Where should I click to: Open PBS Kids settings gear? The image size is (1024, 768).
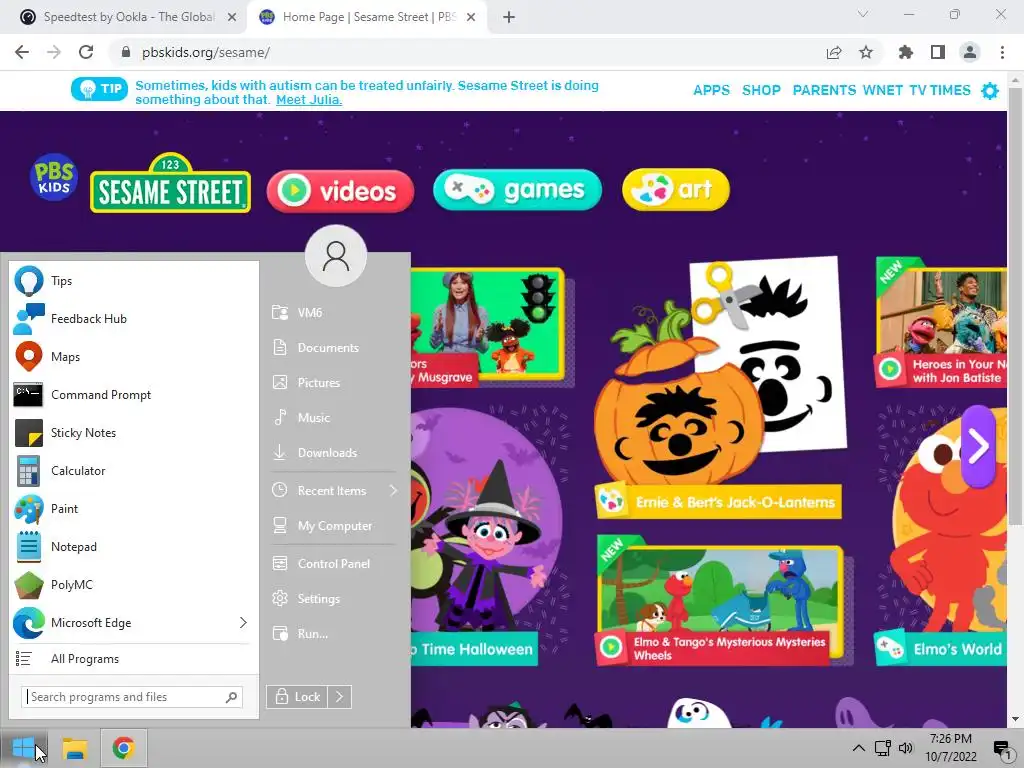pos(990,91)
